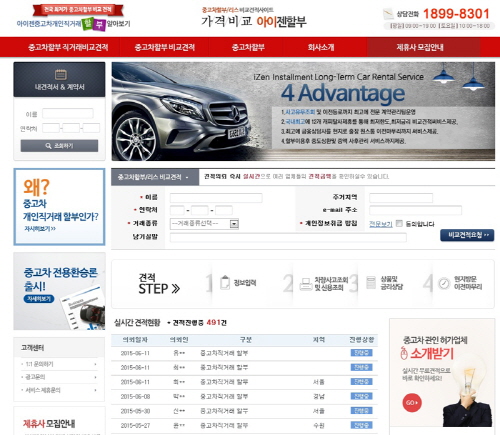Click the step 3 상품및 금리상담 document icon
This screenshot has width=500, height=435.
(371, 283)
